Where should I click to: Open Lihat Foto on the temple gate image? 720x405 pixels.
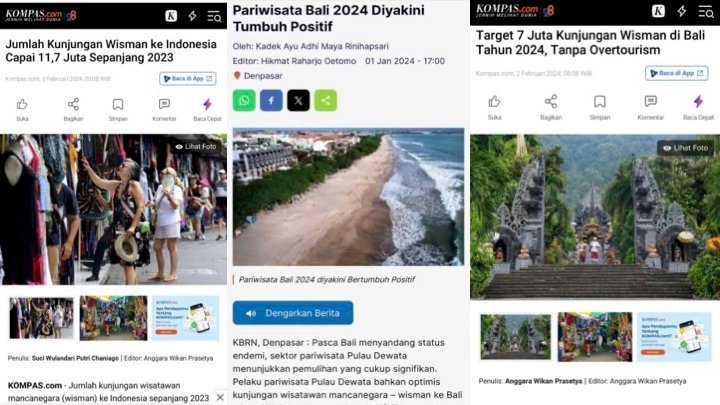(x=685, y=148)
